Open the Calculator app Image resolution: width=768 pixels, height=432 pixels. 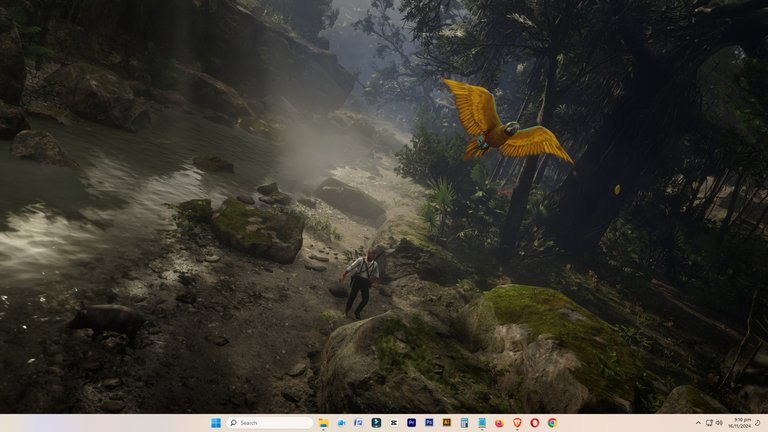pyautogui.click(x=464, y=423)
